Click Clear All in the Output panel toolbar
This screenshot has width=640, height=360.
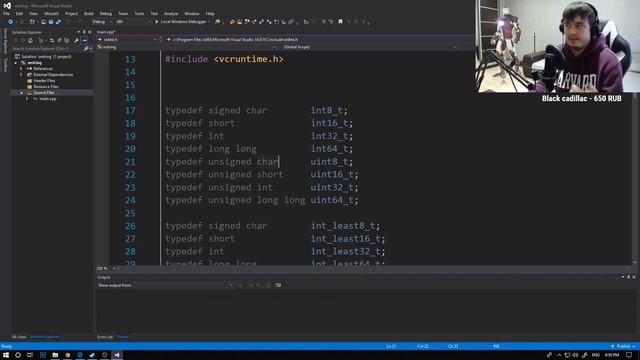(268, 285)
